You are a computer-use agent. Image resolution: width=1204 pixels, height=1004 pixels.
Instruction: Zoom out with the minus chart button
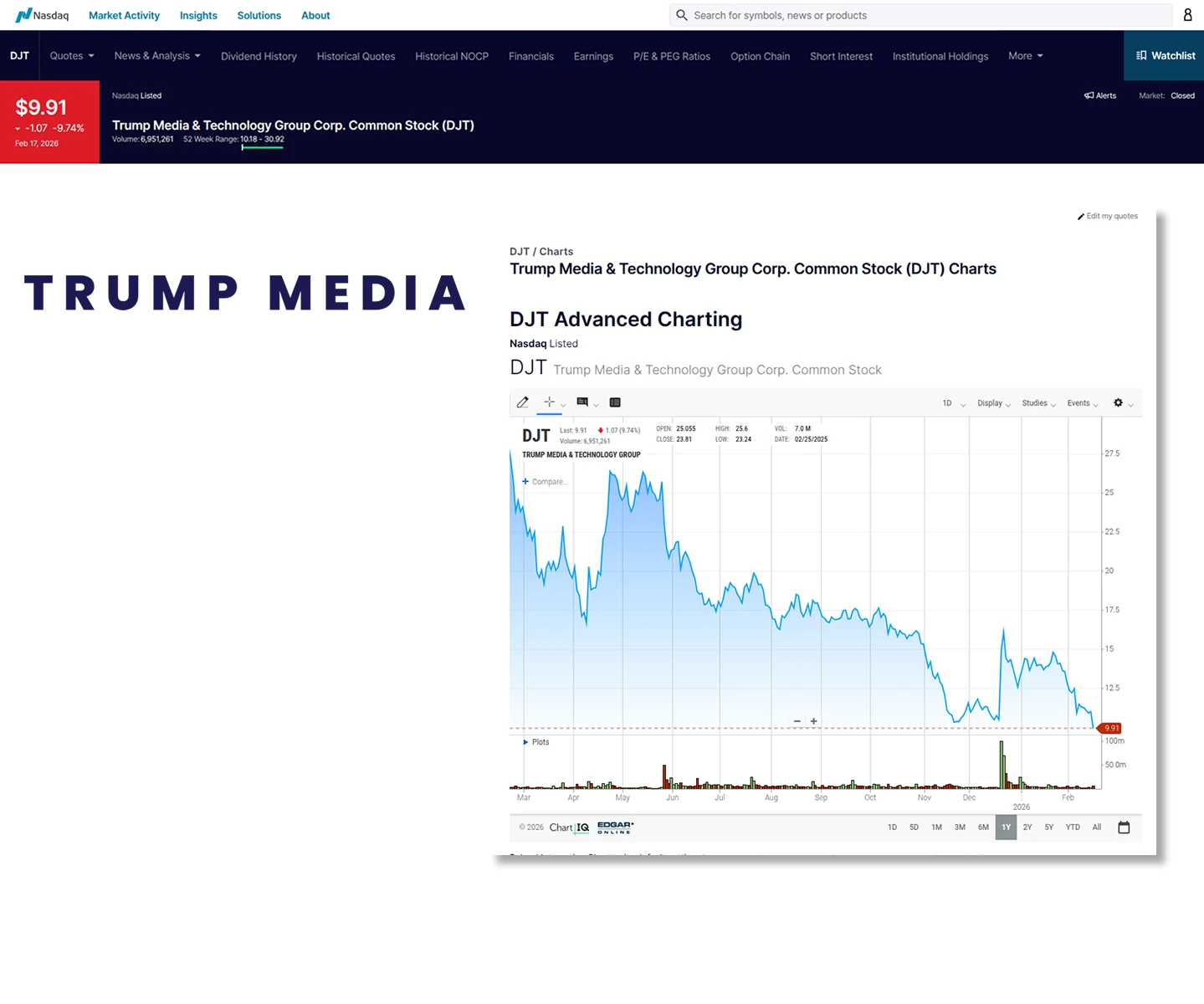coord(797,721)
